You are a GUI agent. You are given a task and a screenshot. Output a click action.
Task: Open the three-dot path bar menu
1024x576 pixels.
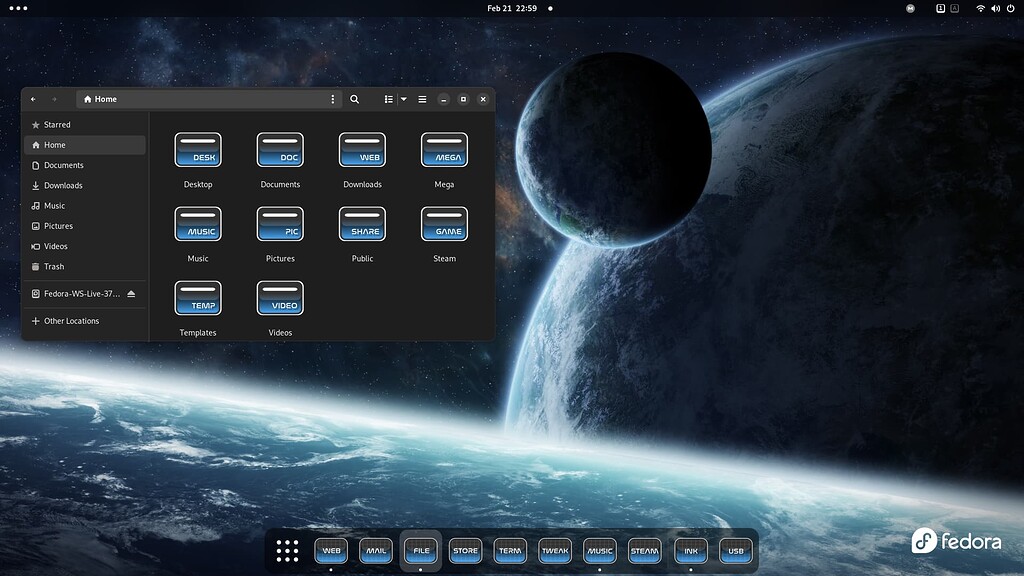tap(333, 99)
